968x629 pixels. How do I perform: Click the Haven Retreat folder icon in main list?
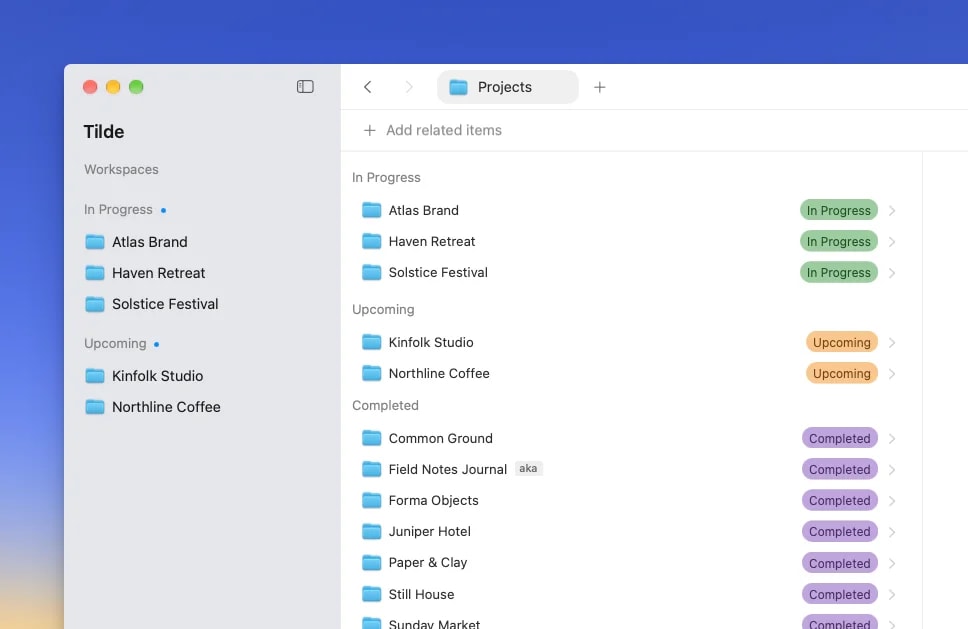coord(371,241)
